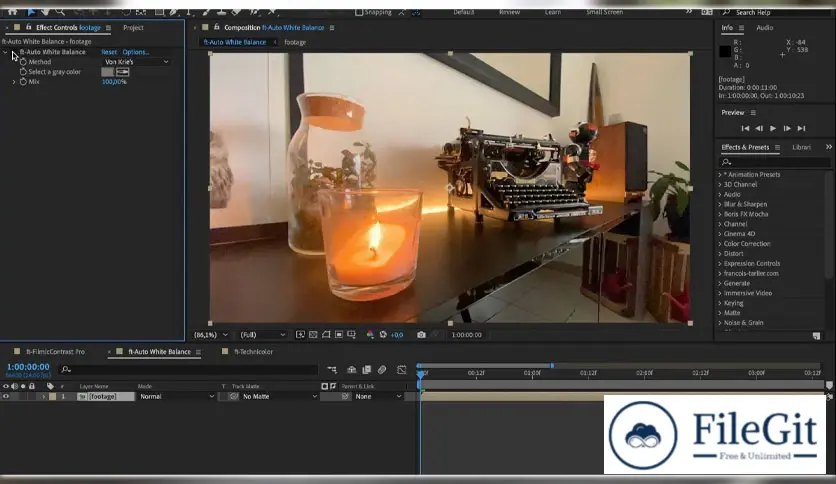
Task: Click the timeline search field
Action: 189,369
